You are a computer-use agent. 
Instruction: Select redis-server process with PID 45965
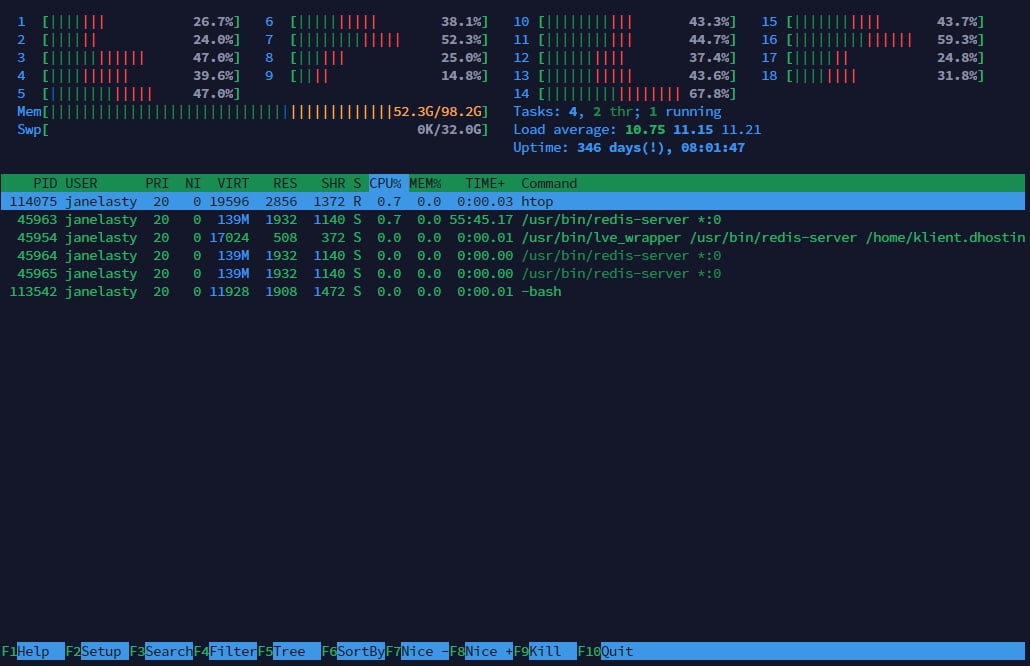click(513, 274)
